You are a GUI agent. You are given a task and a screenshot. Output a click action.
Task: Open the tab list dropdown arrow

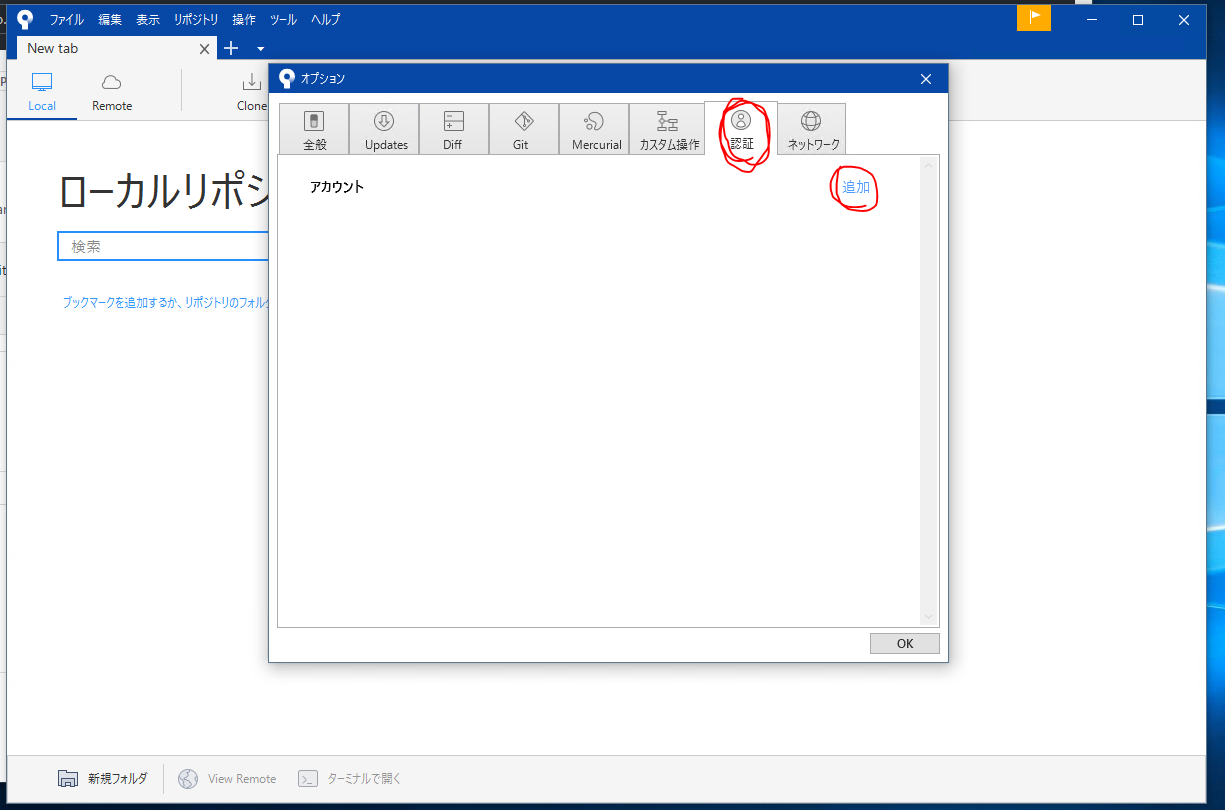258,48
